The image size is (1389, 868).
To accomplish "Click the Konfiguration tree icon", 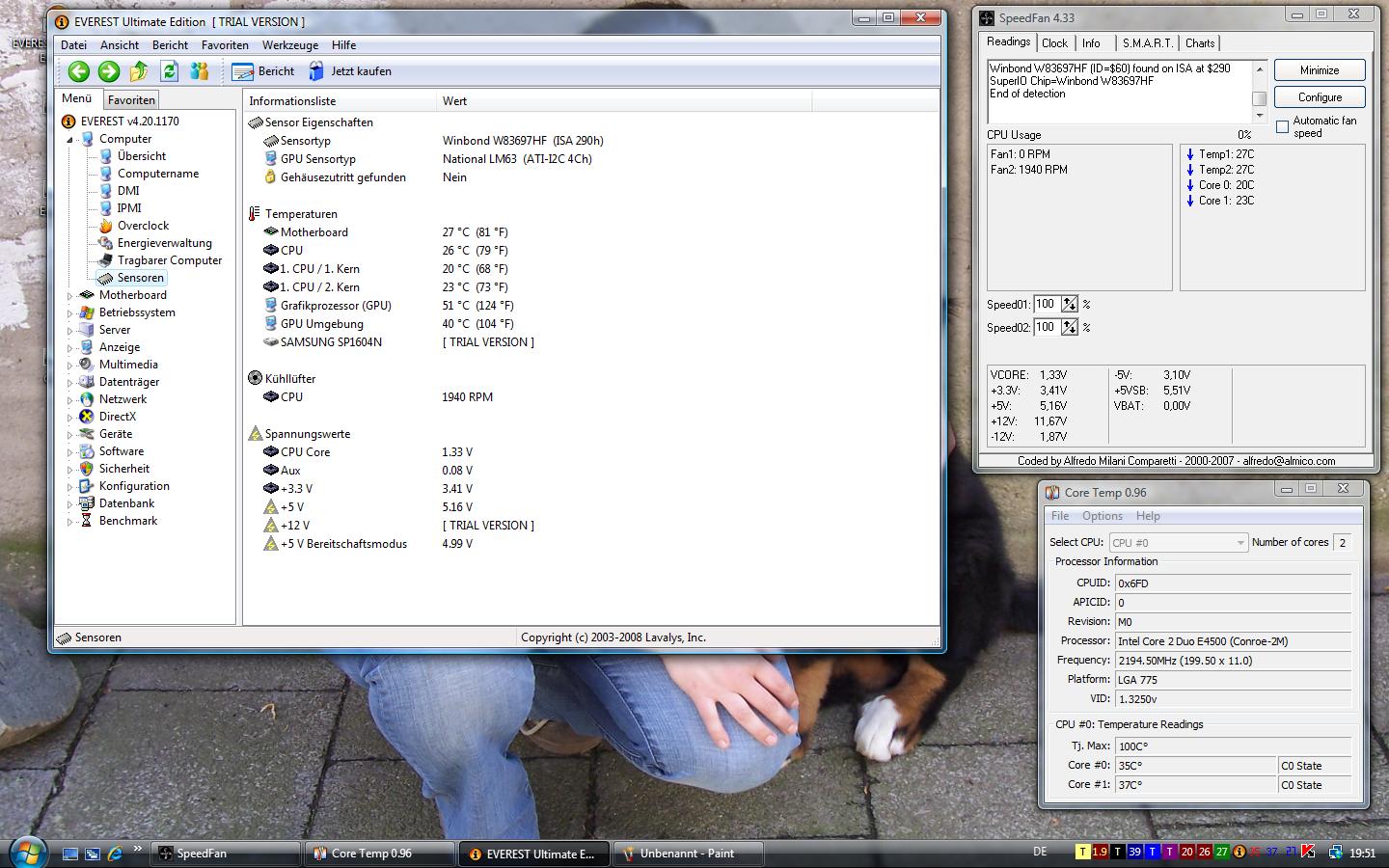I will pyautogui.click(x=87, y=486).
